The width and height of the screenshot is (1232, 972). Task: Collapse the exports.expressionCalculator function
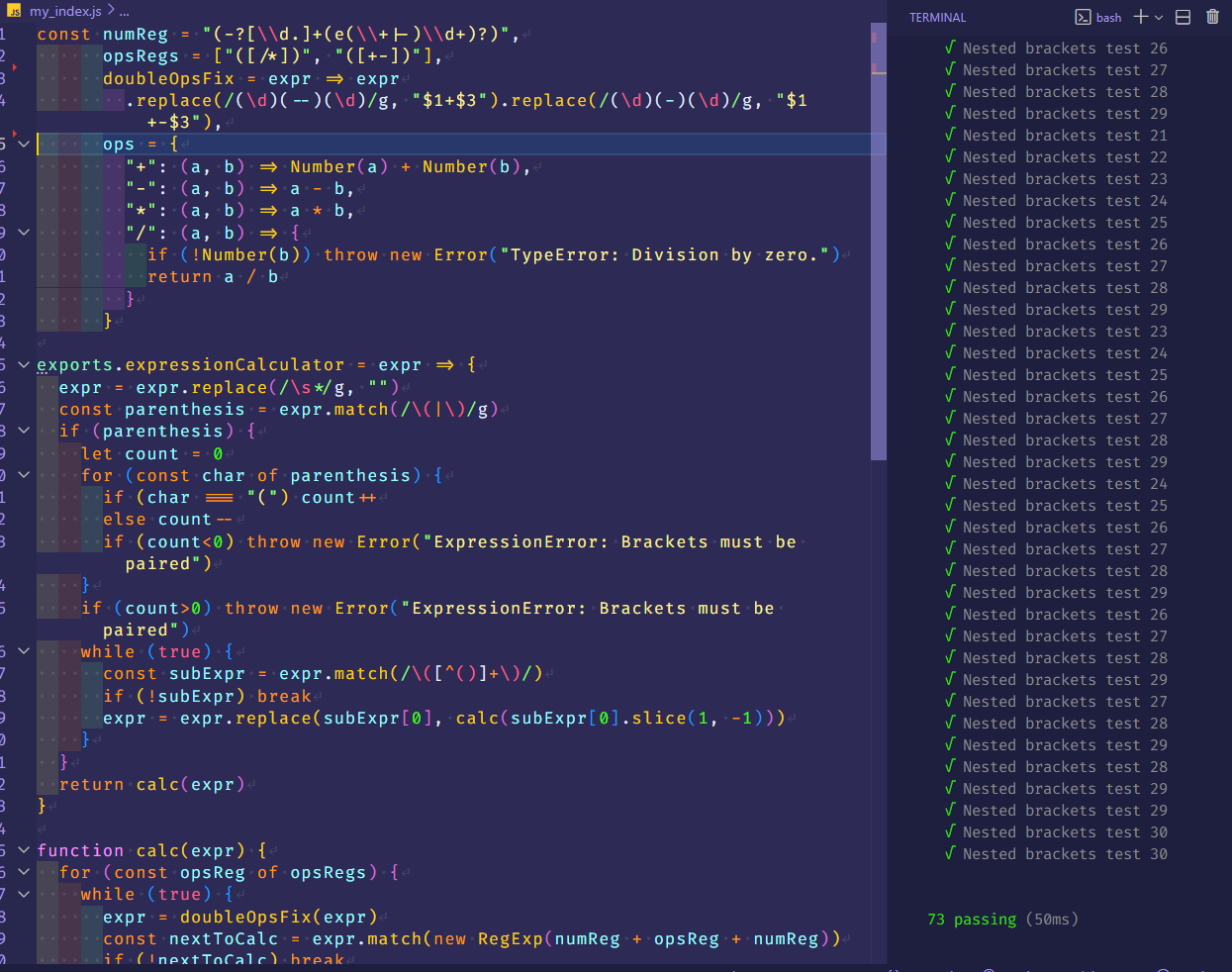point(24,365)
